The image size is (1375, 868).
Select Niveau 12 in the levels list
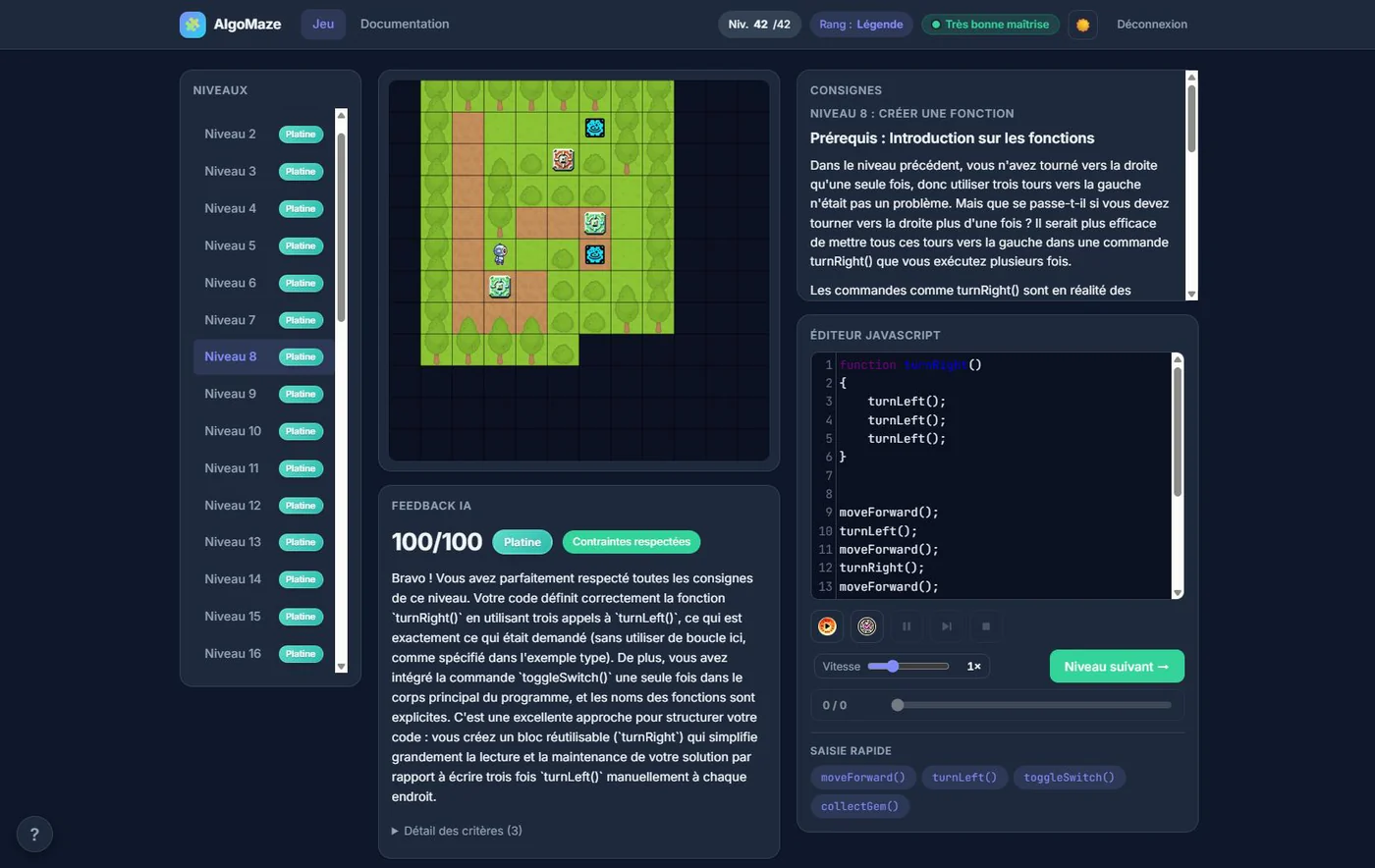pos(263,506)
